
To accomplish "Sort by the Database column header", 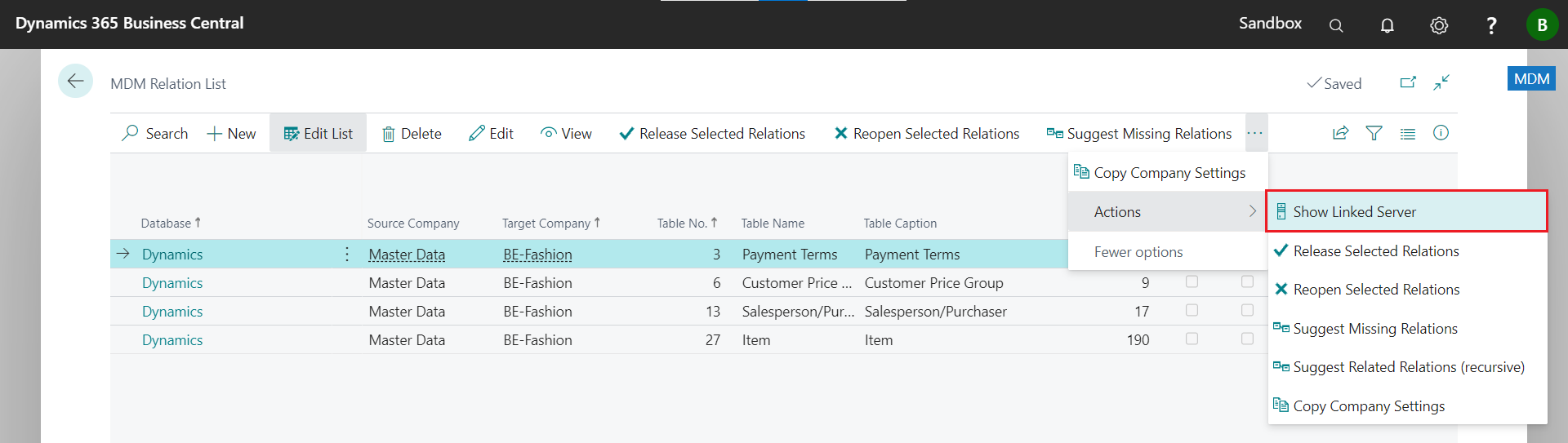I will pos(171,224).
